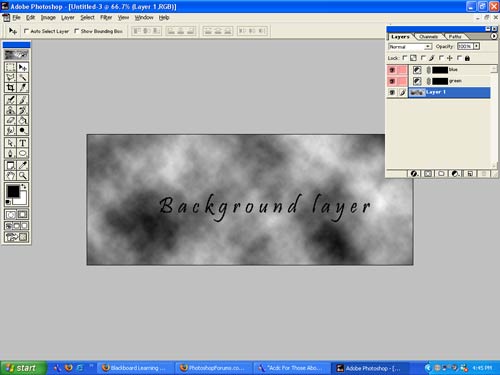Open the Normal blend mode dropdown
The height and width of the screenshot is (375, 500).
click(x=410, y=47)
